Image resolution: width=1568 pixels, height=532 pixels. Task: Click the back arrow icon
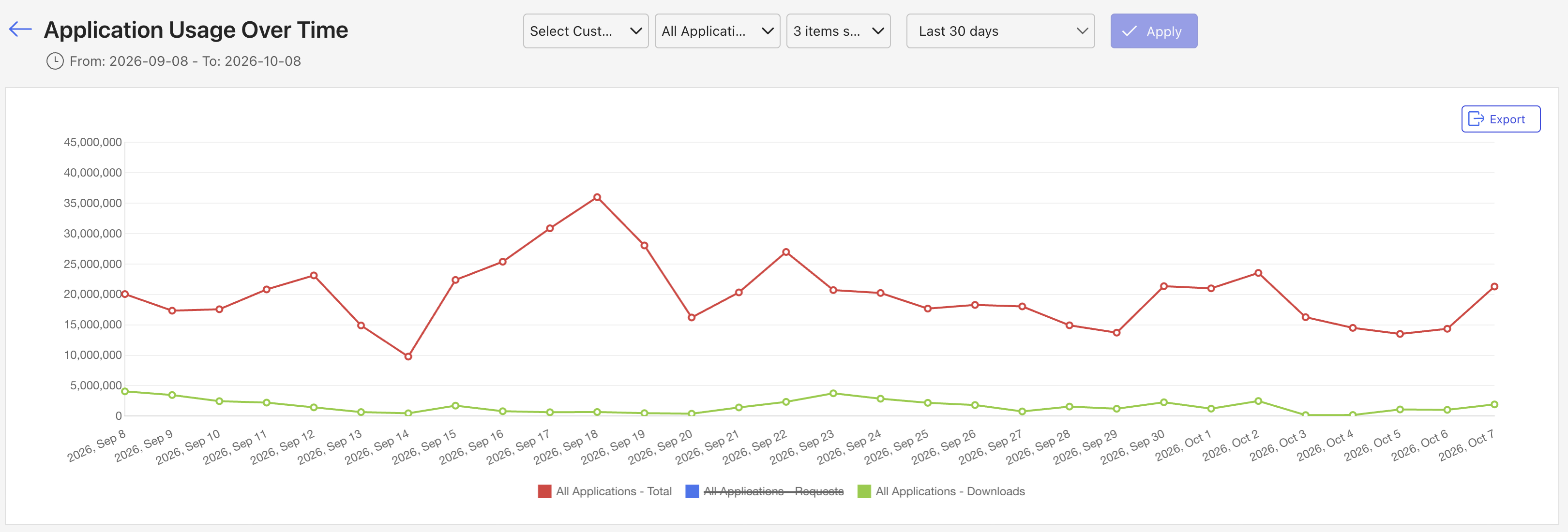(x=20, y=29)
